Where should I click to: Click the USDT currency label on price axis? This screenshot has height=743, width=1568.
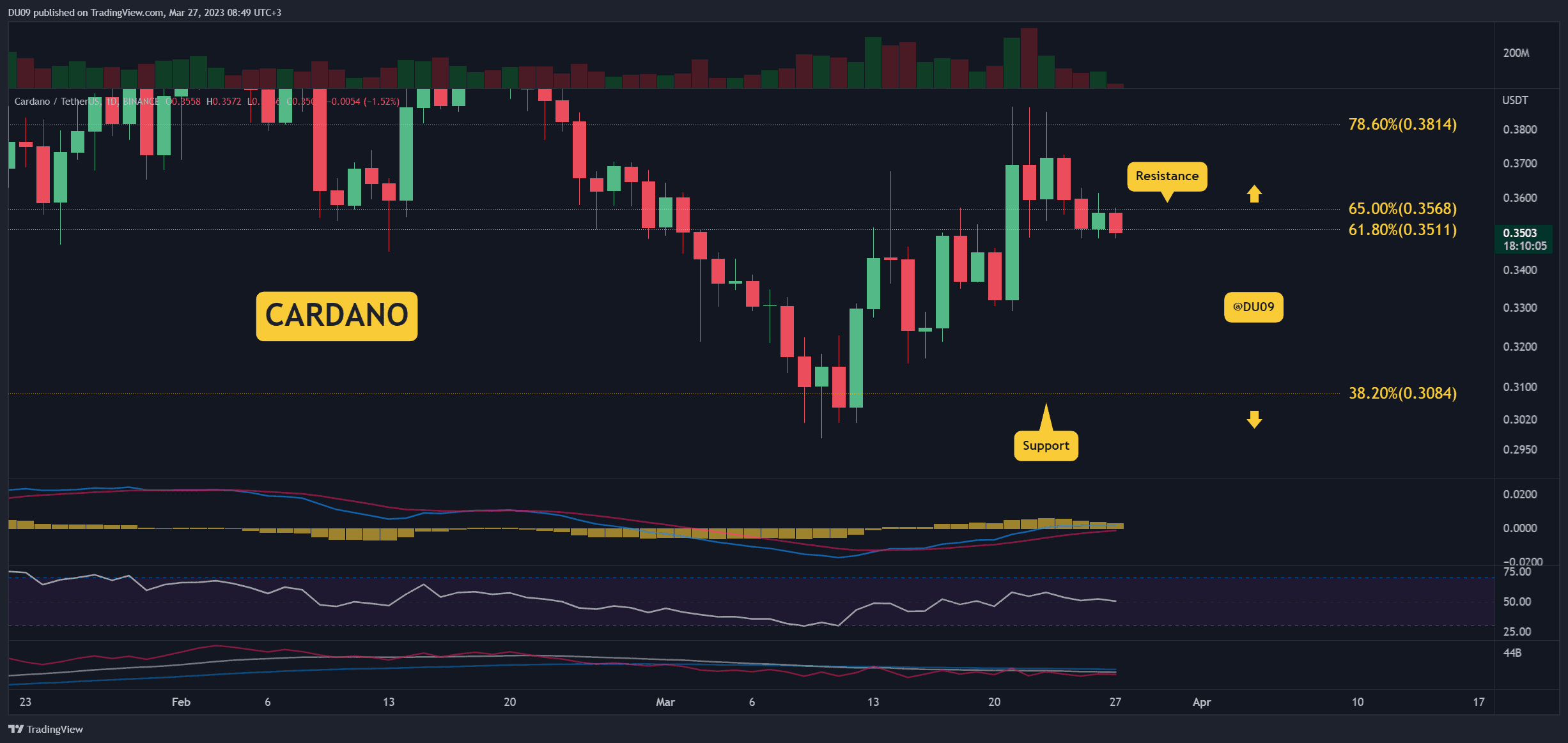coord(1515,100)
